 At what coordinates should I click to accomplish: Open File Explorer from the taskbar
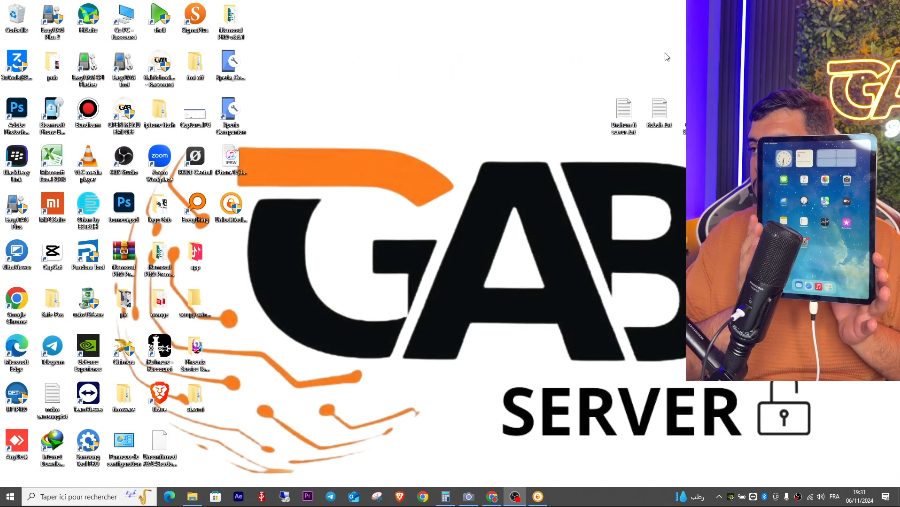(192, 497)
